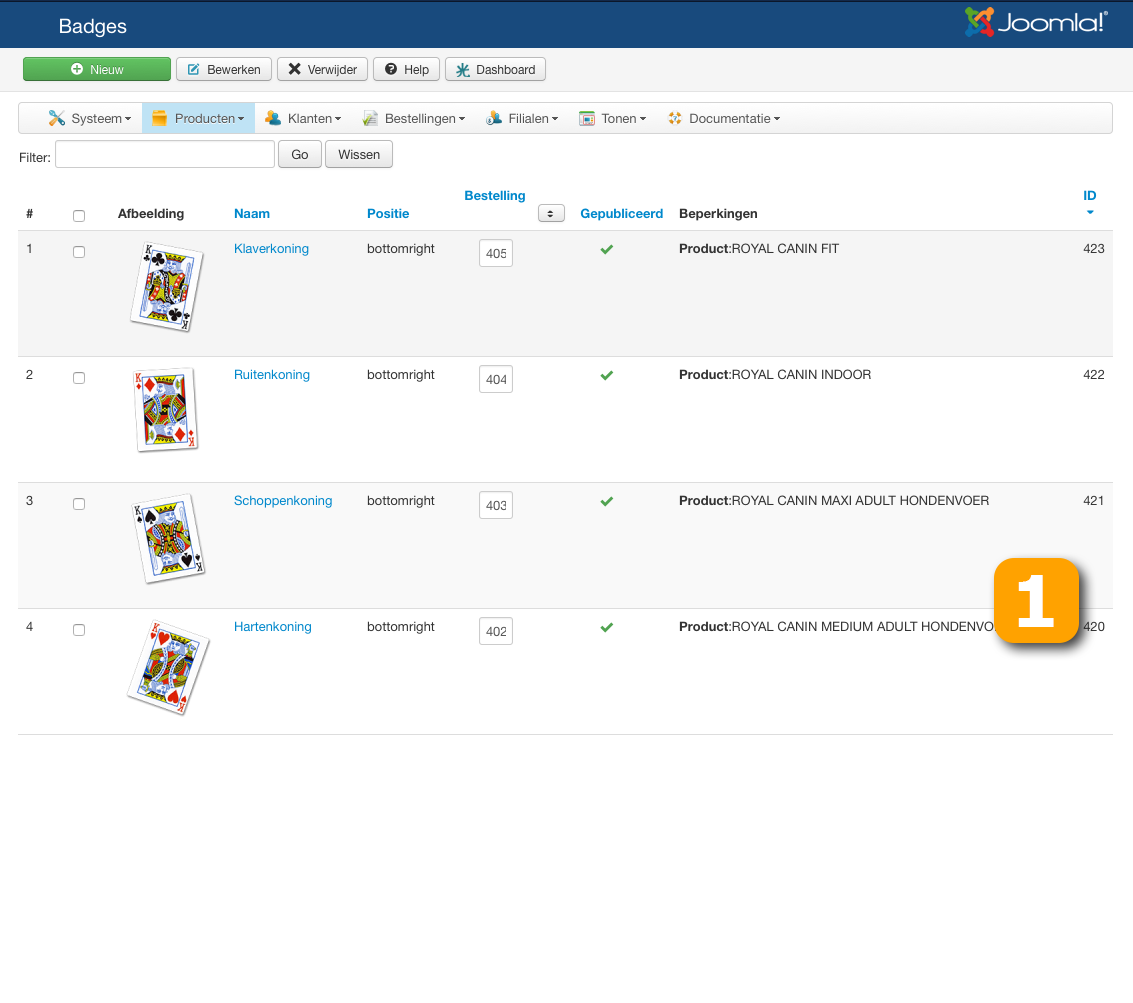1133x1003 pixels.
Task: Open the Schoppenkoning badge
Action: pos(283,500)
